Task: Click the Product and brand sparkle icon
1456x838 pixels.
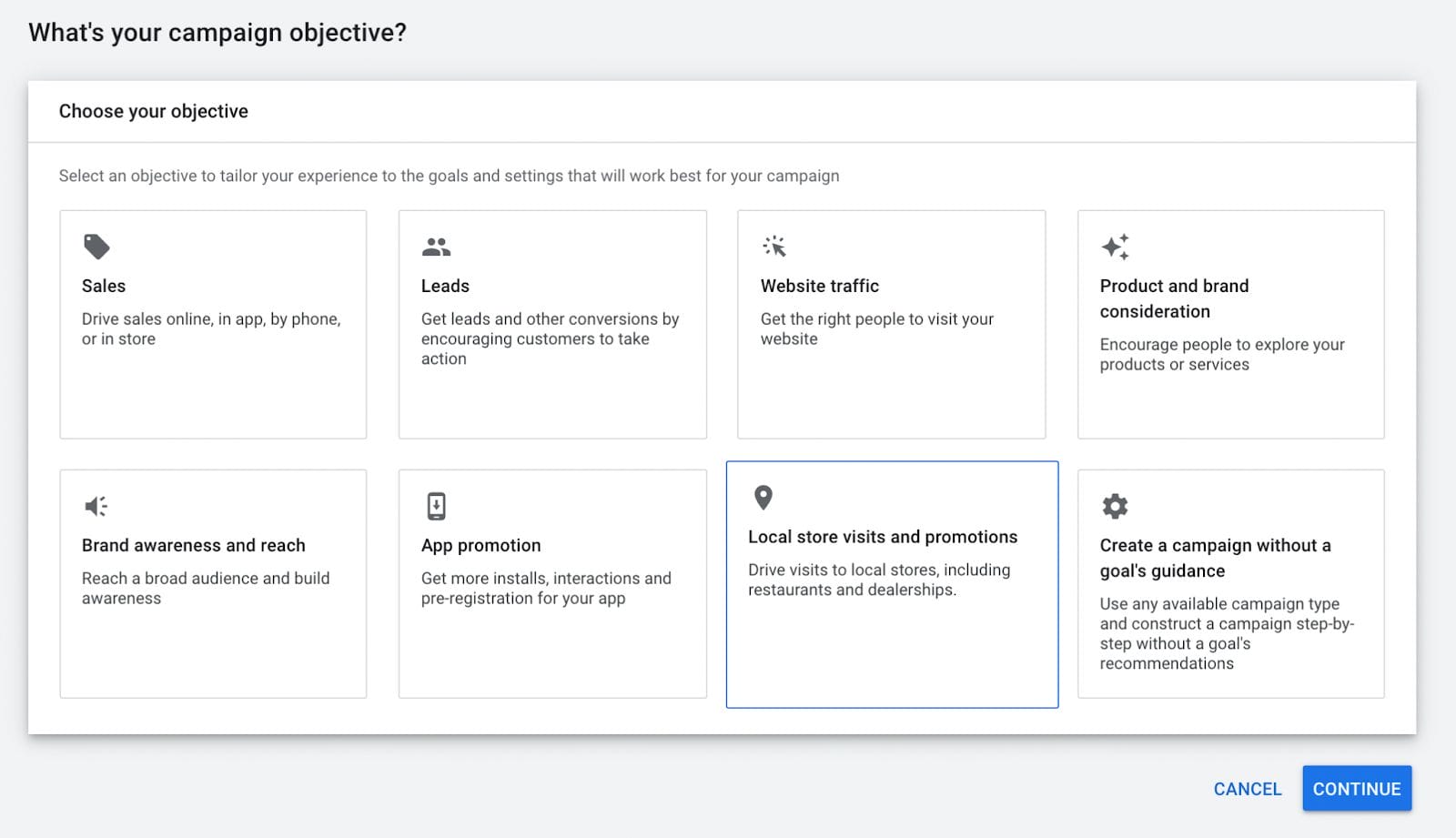Action: (x=1115, y=247)
